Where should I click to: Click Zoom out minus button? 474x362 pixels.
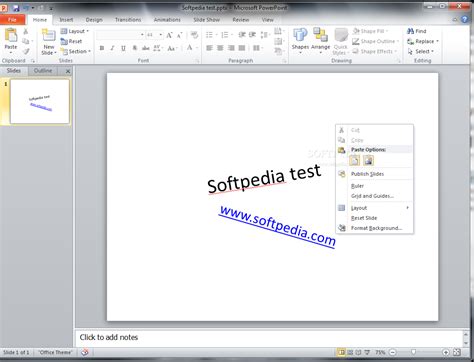tap(393, 352)
